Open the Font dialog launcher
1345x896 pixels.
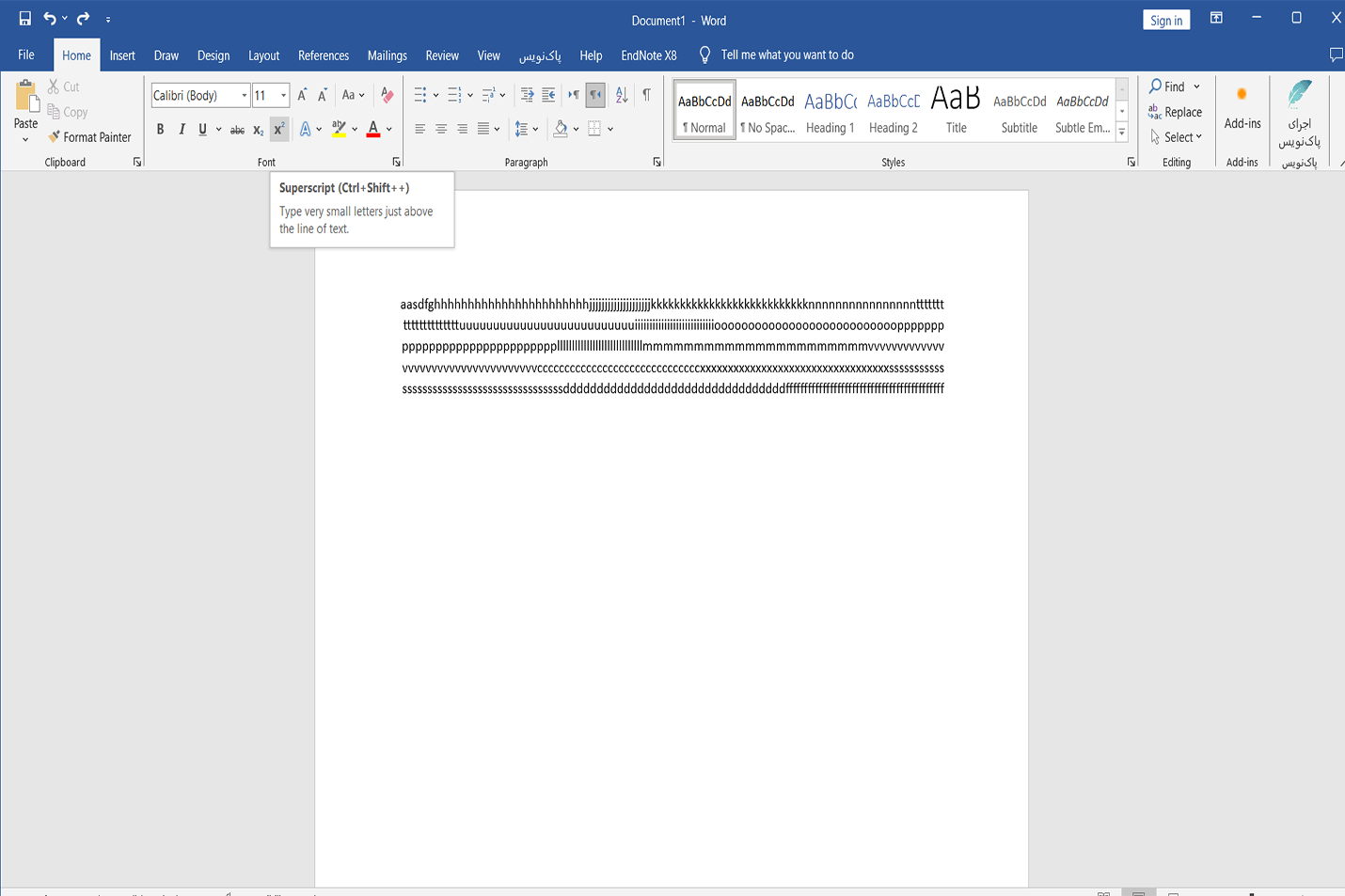coord(396,163)
